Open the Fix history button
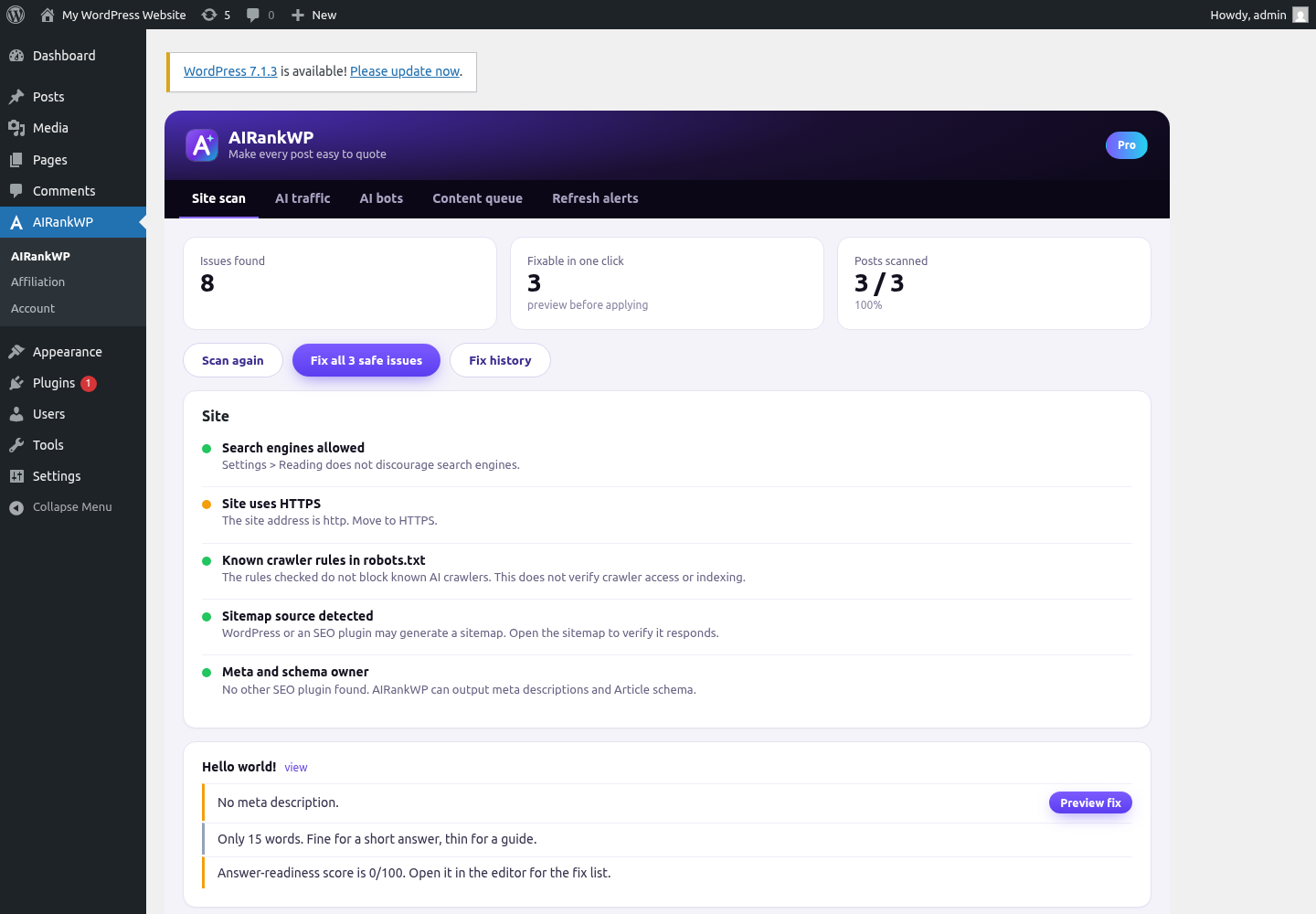 (500, 360)
